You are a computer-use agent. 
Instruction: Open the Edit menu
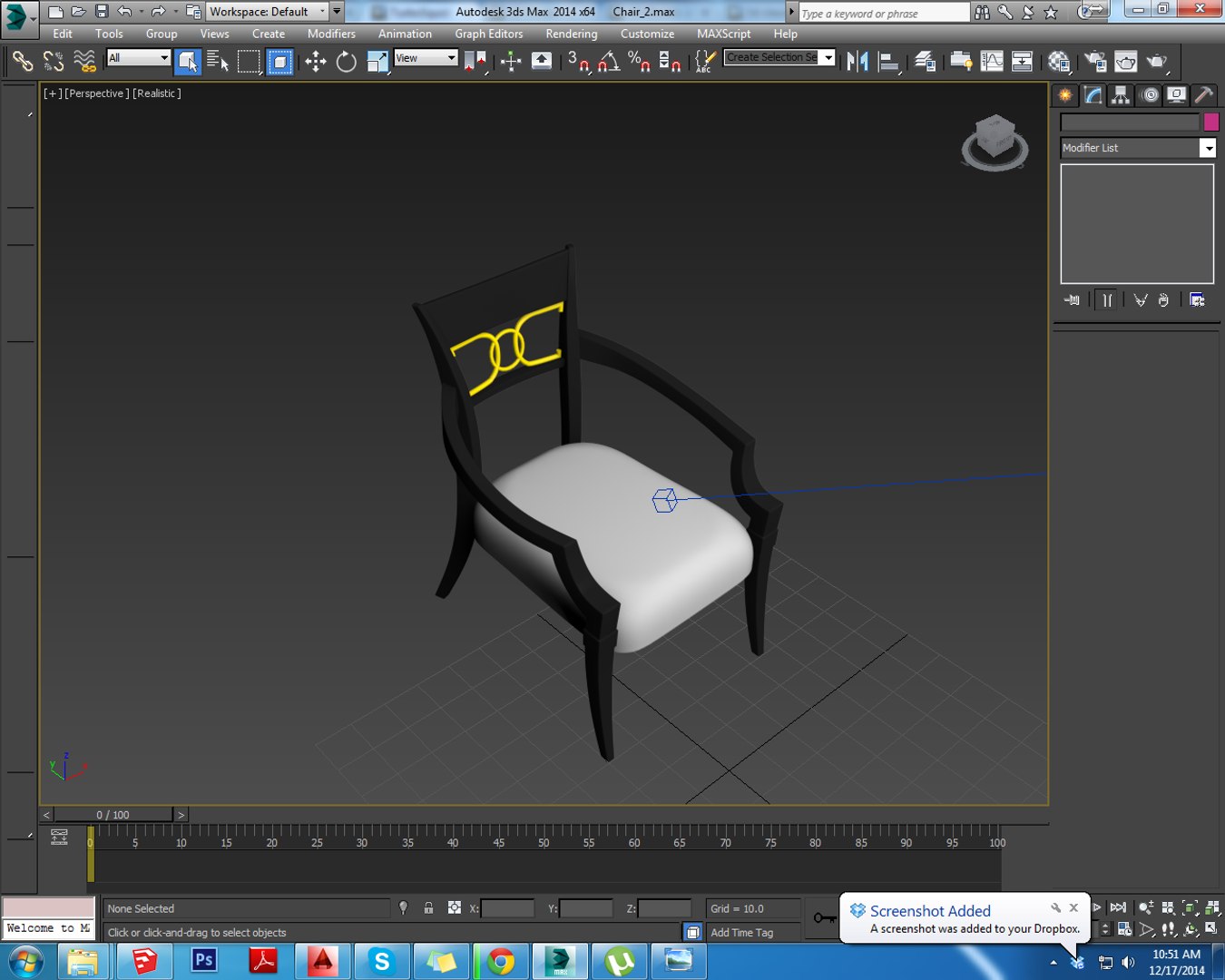[x=63, y=34]
